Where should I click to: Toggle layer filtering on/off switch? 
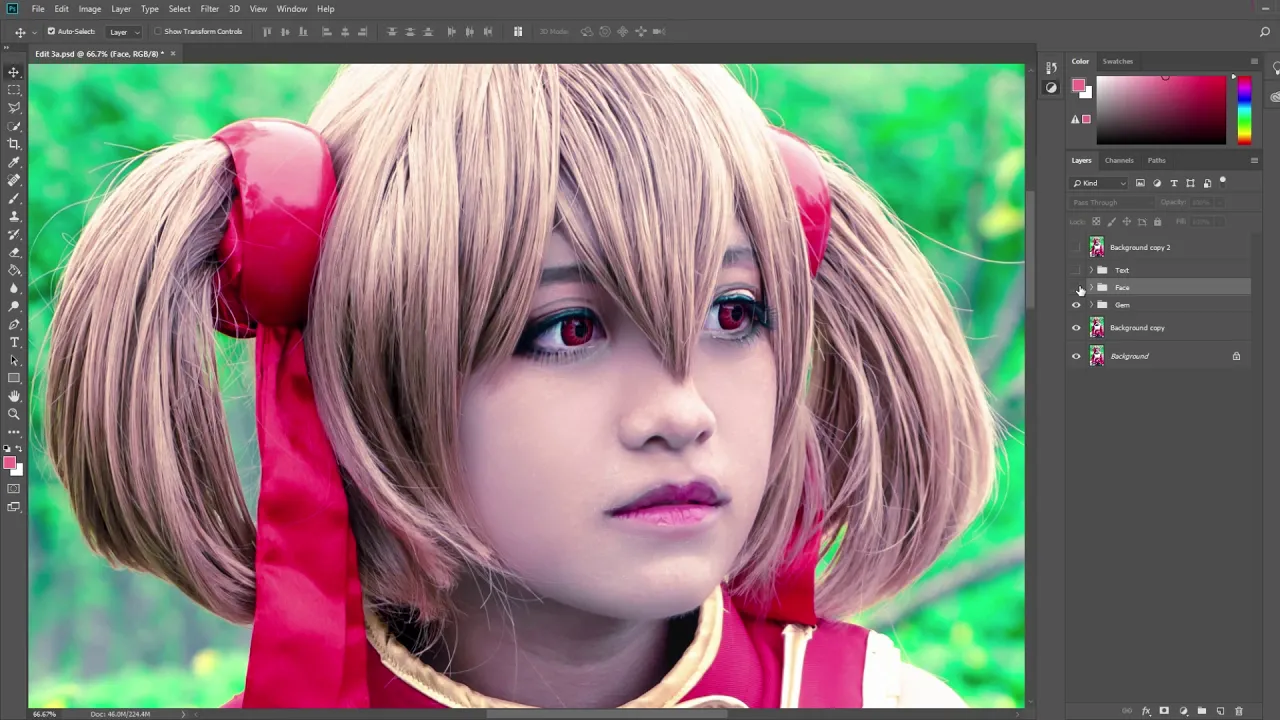[1223, 182]
